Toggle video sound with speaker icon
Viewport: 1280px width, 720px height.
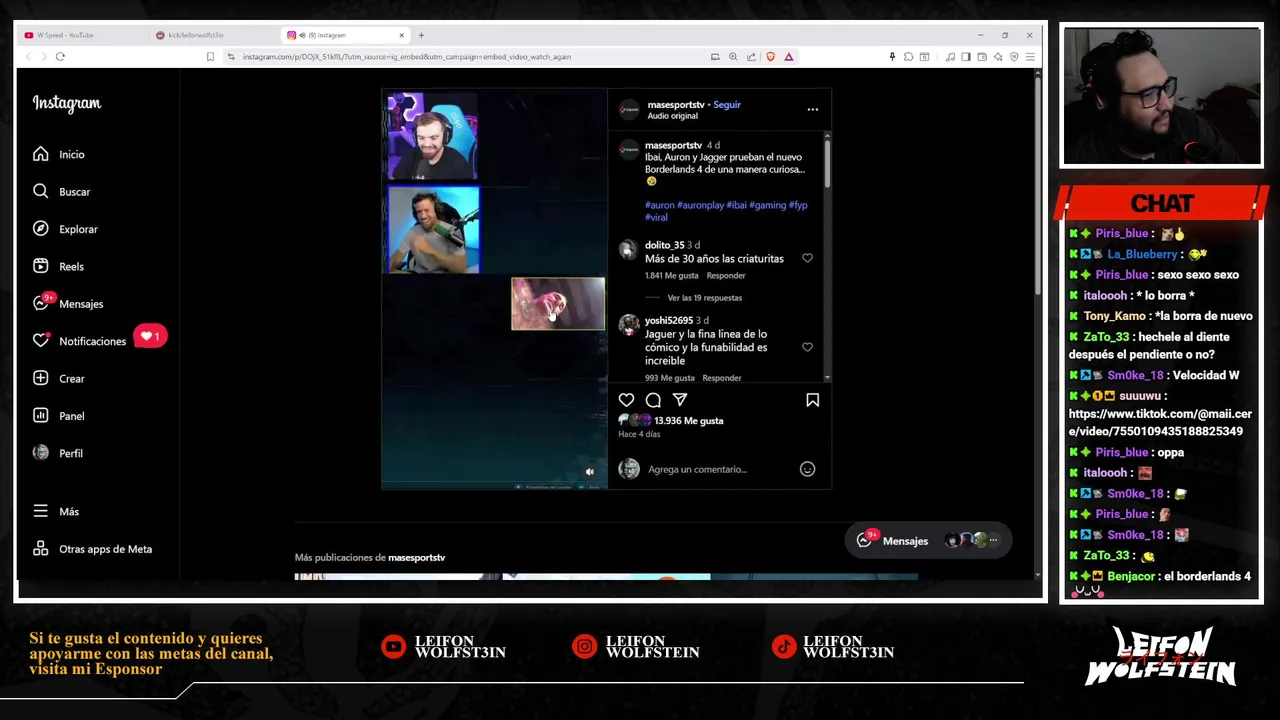coord(589,472)
